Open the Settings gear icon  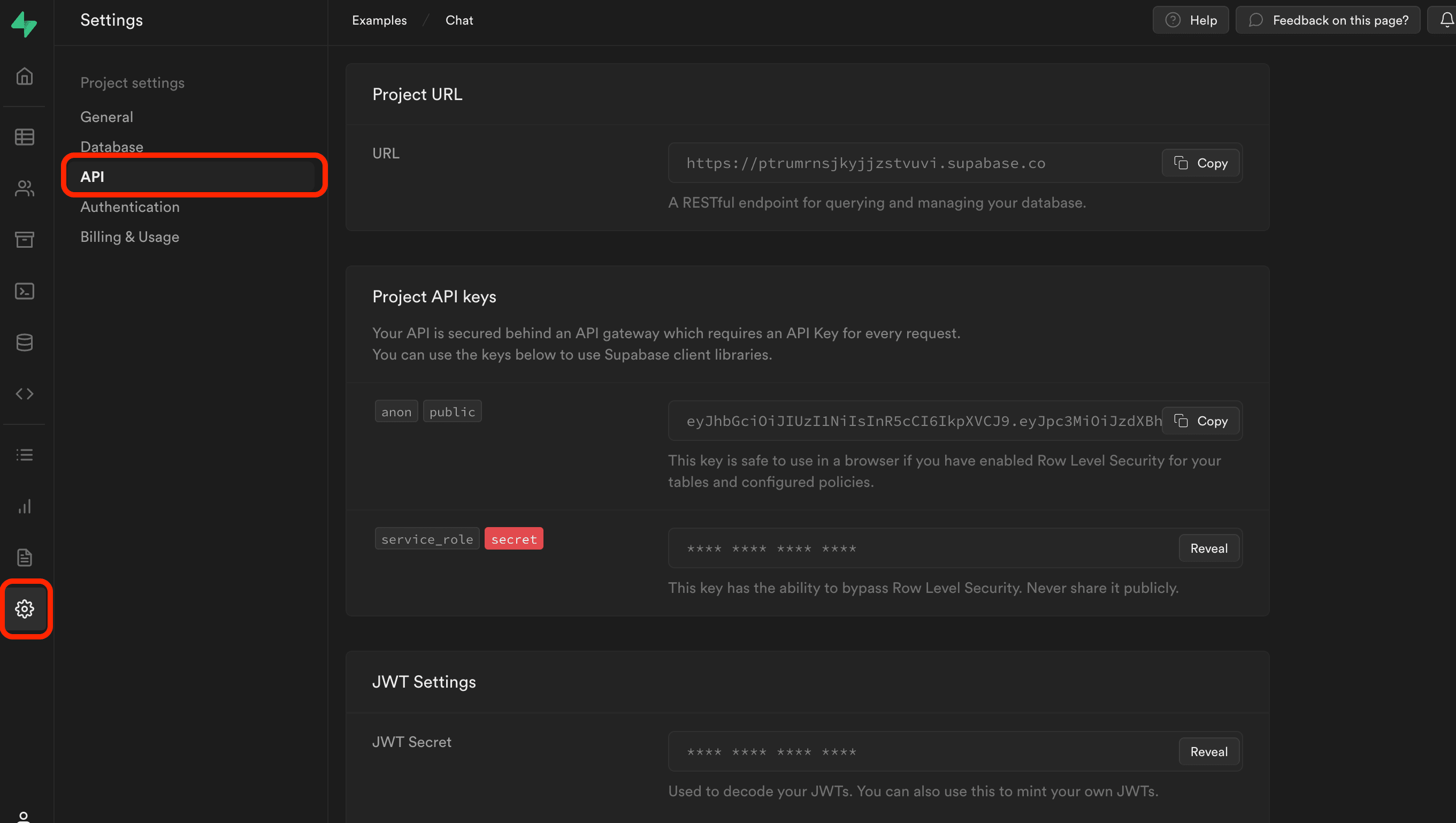click(x=24, y=609)
